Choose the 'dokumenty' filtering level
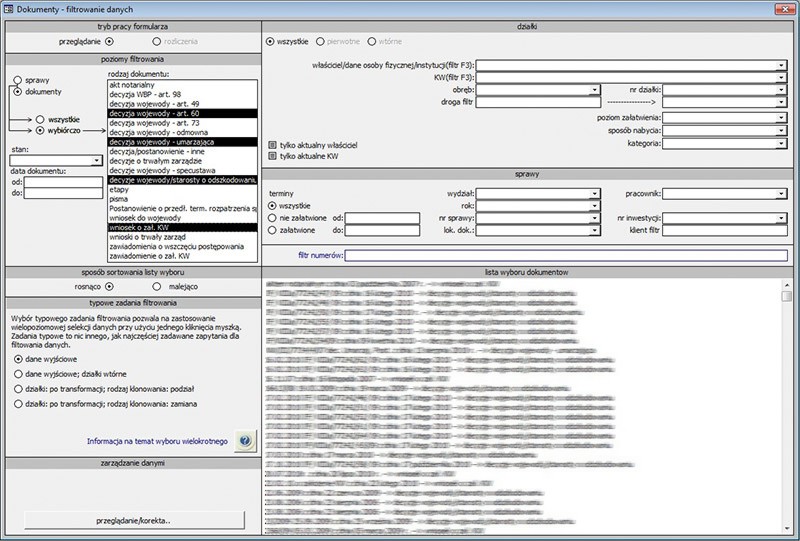The height and width of the screenshot is (541, 800). click(18, 92)
